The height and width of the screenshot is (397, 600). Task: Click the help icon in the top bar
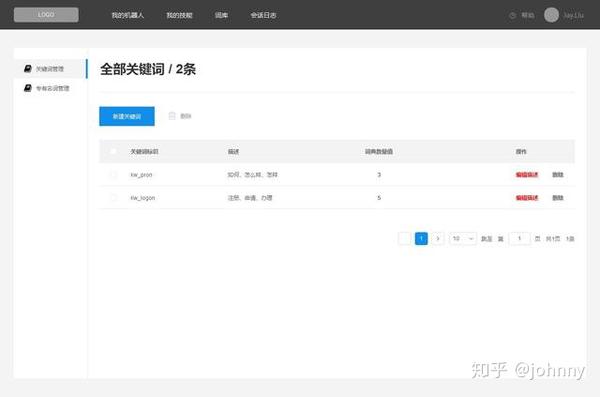513,15
